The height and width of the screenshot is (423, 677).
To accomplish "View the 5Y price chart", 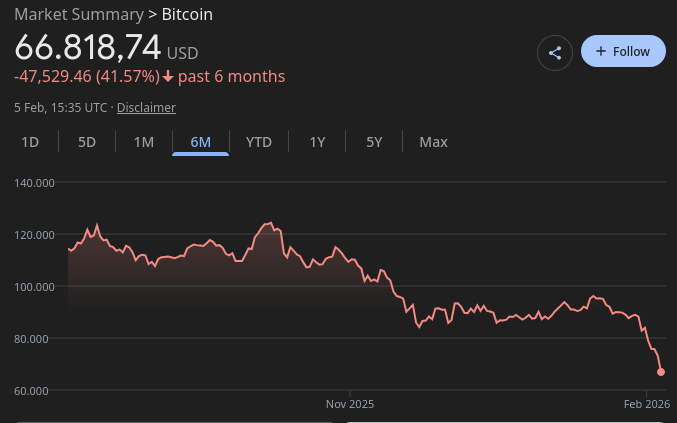I will tap(374, 142).
